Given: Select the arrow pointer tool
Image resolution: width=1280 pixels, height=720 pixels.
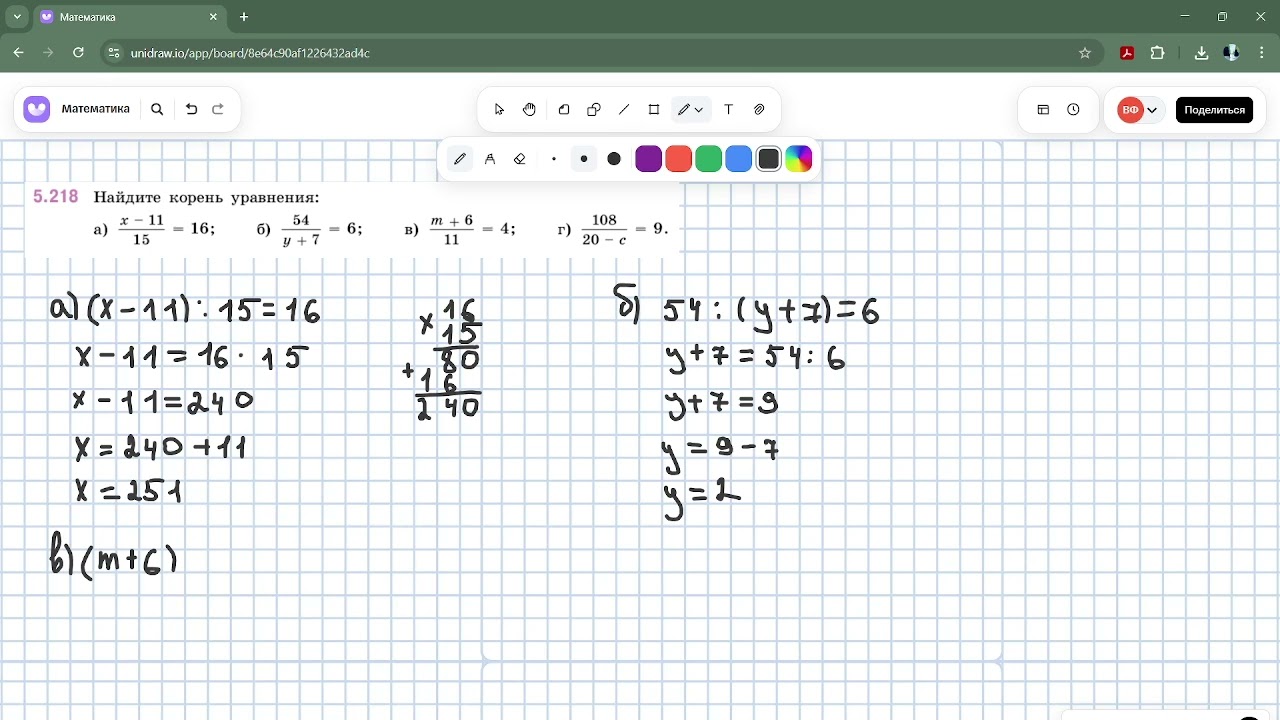Looking at the screenshot, I should tap(499, 110).
